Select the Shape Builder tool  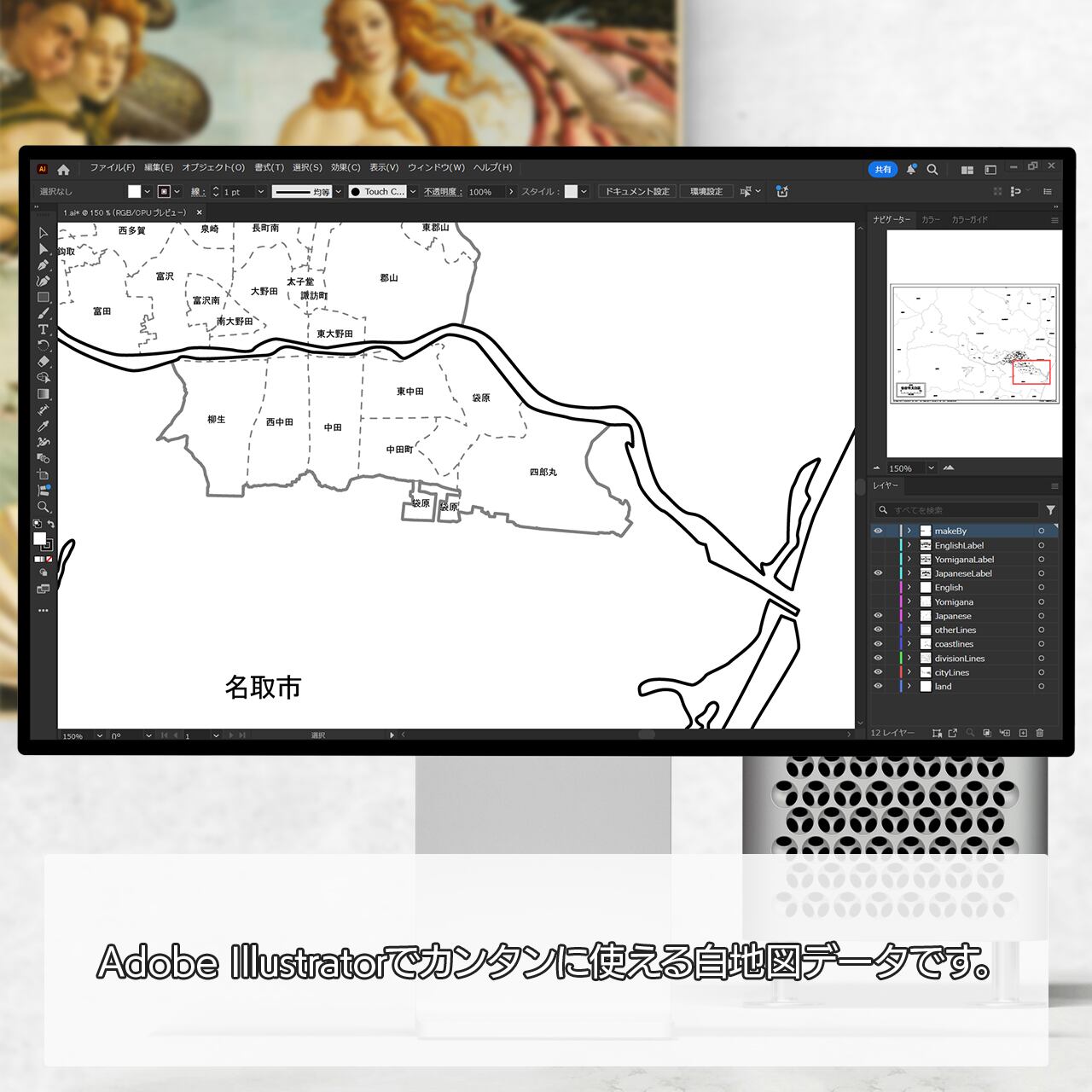pyautogui.click(x=44, y=377)
